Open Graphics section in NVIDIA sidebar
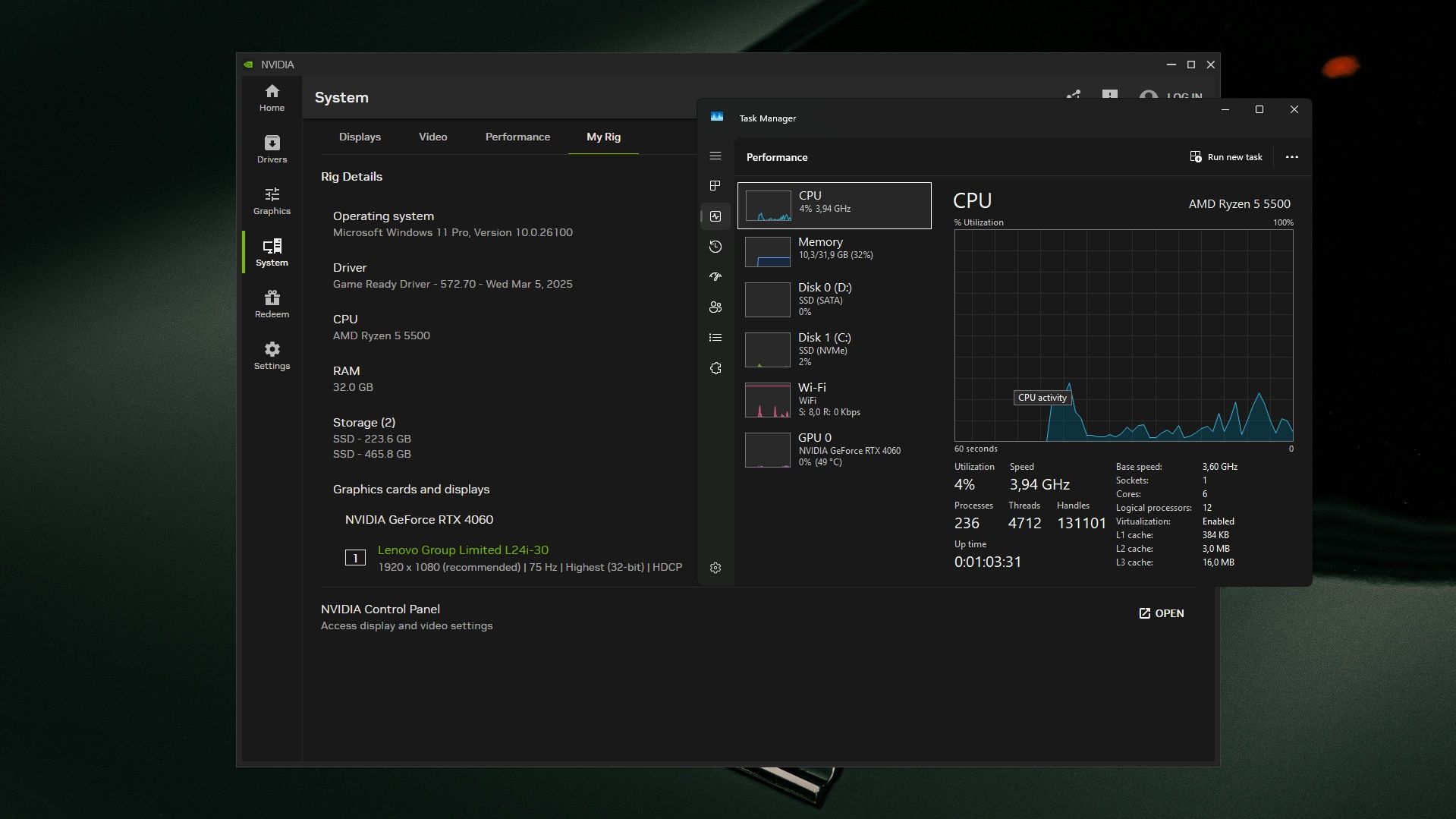 point(272,201)
